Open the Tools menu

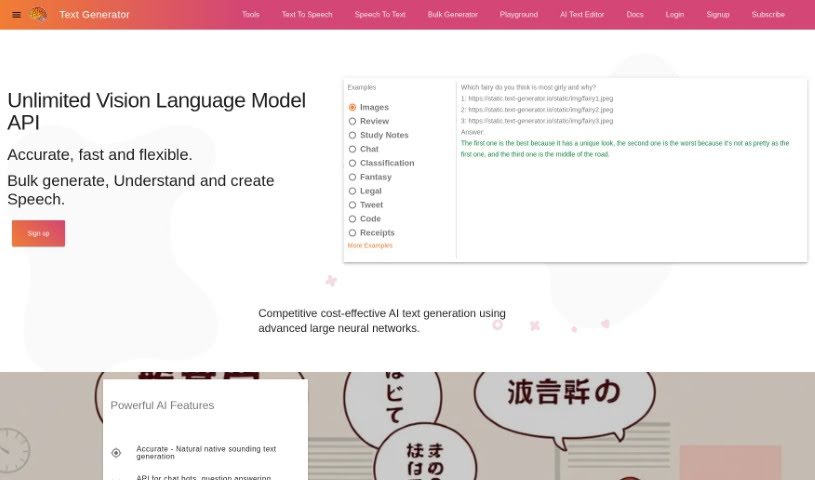(251, 15)
